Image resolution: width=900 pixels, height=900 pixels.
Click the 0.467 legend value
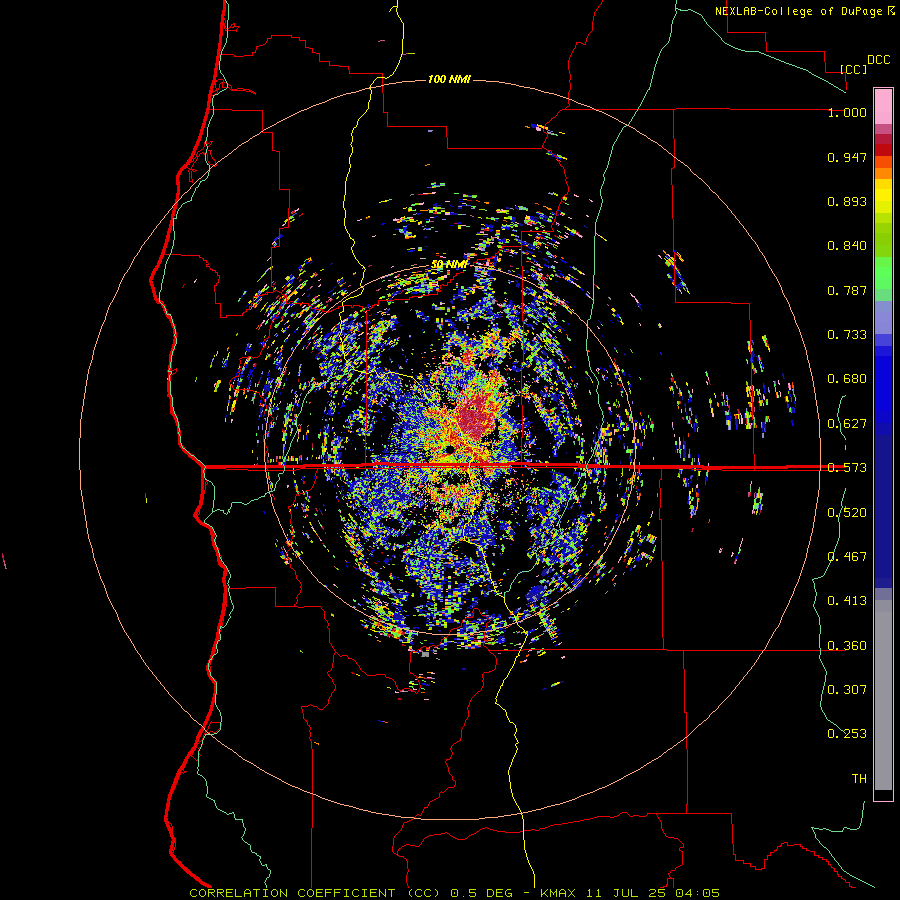pyautogui.click(x=847, y=557)
